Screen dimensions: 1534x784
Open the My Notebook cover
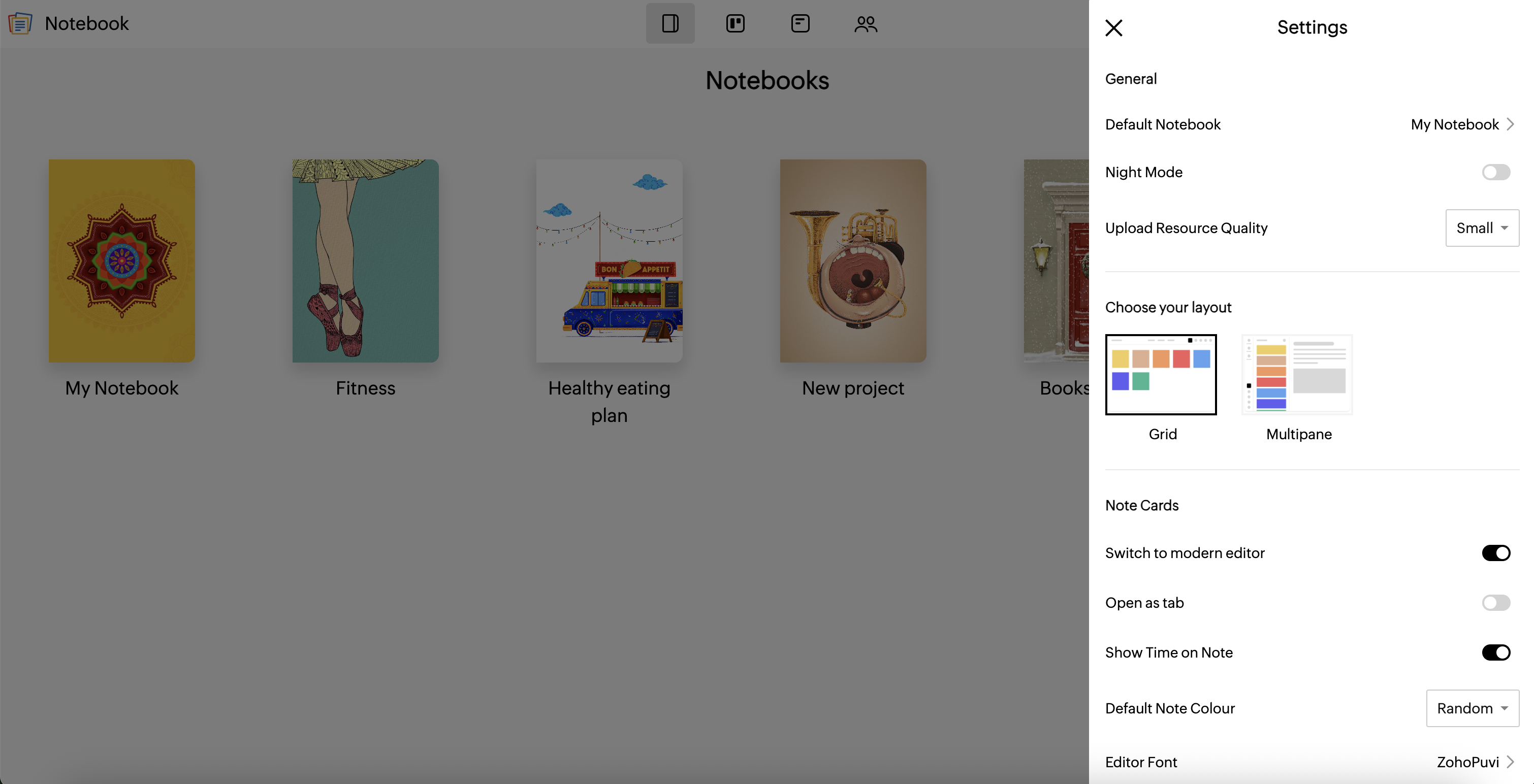tap(121, 260)
